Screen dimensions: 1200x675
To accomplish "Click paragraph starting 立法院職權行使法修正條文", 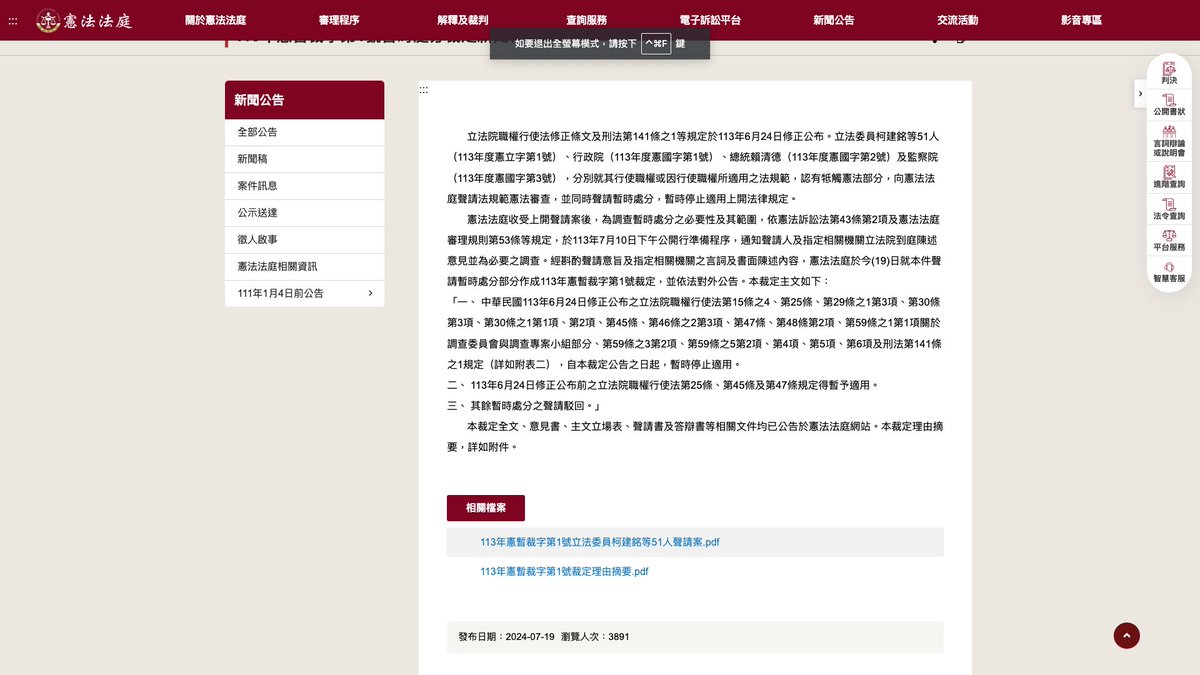I will click(x=694, y=167).
